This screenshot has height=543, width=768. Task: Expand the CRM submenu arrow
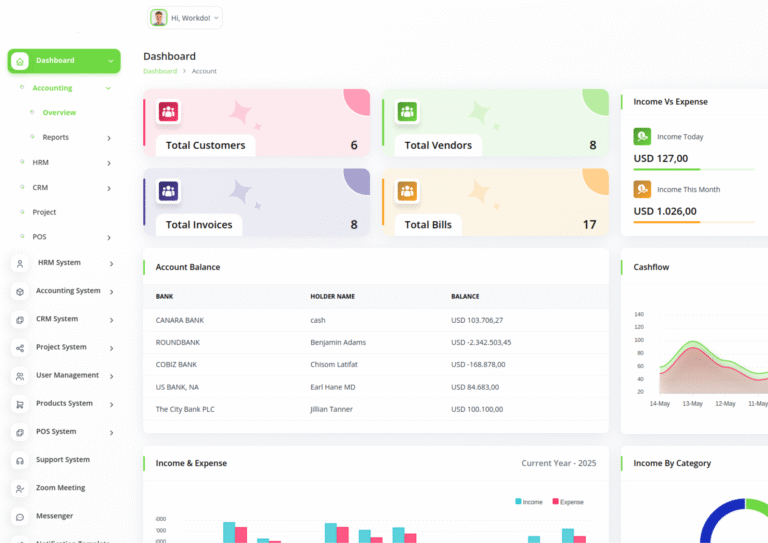[x=109, y=188]
